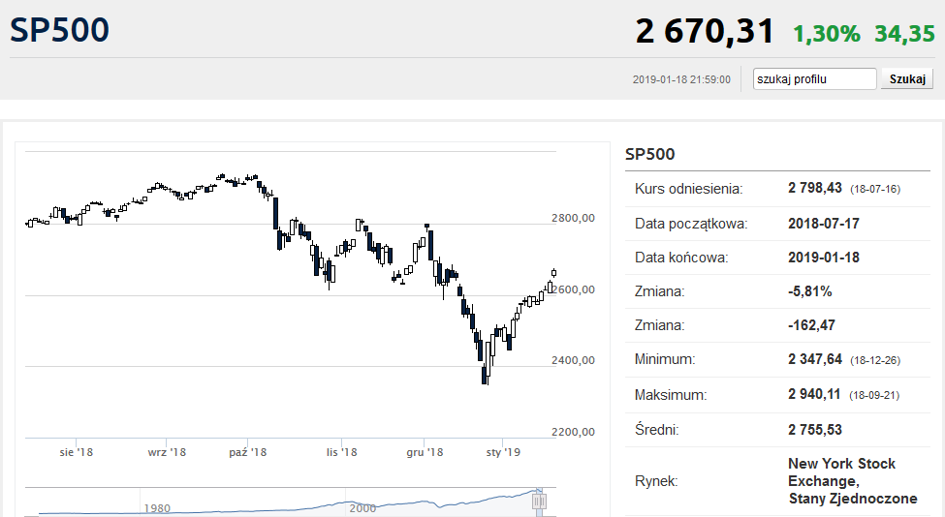The height and width of the screenshot is (517, 945).
Task: Click the 'Data początkowa' date 2018-07-17
Action: point(823,224)
